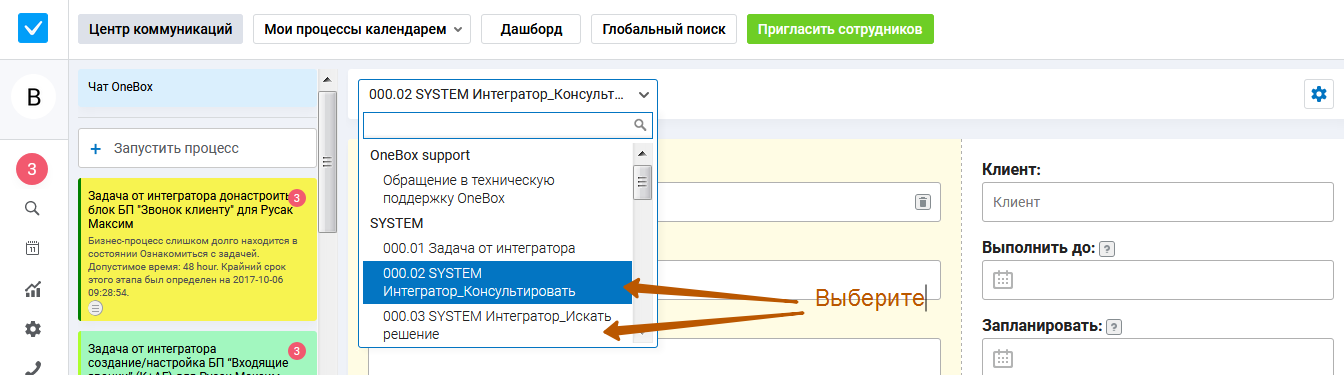Click the Запланировать: label
The image size is (1344, 375).
(x=1043, y=326)
